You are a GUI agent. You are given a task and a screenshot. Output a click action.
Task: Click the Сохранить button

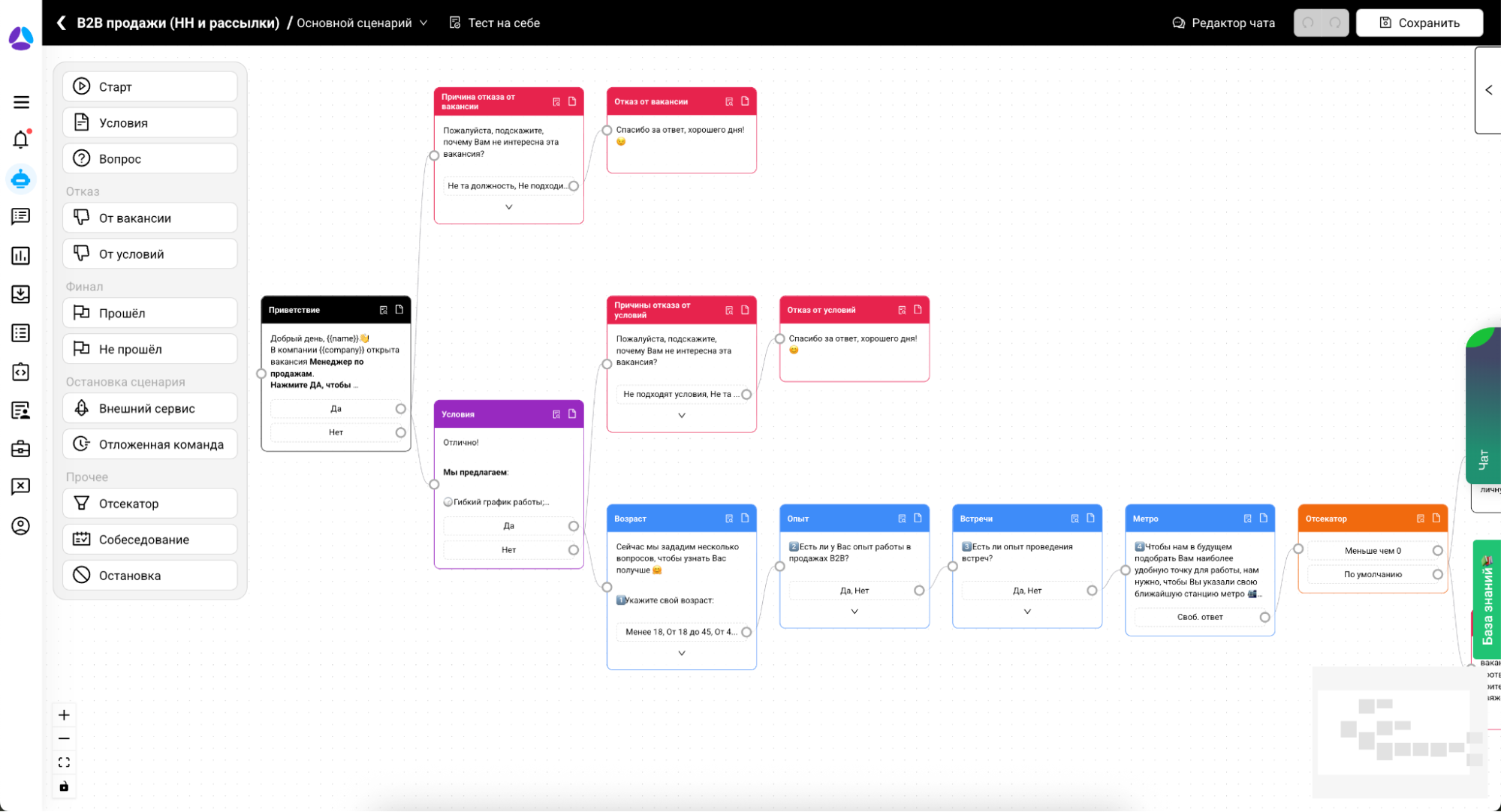tap(1419, 23)
